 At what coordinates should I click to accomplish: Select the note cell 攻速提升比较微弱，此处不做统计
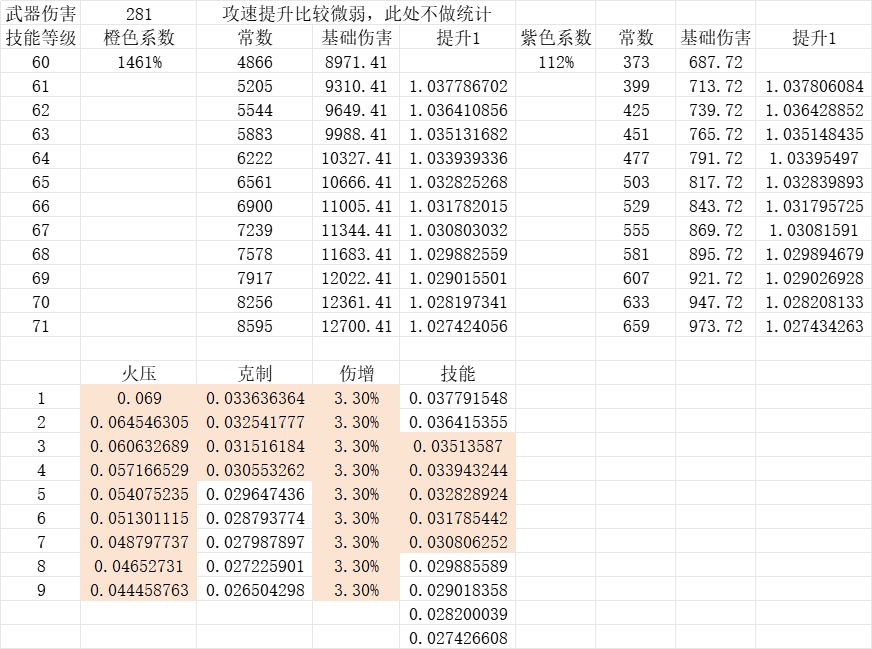coord(356,13)
